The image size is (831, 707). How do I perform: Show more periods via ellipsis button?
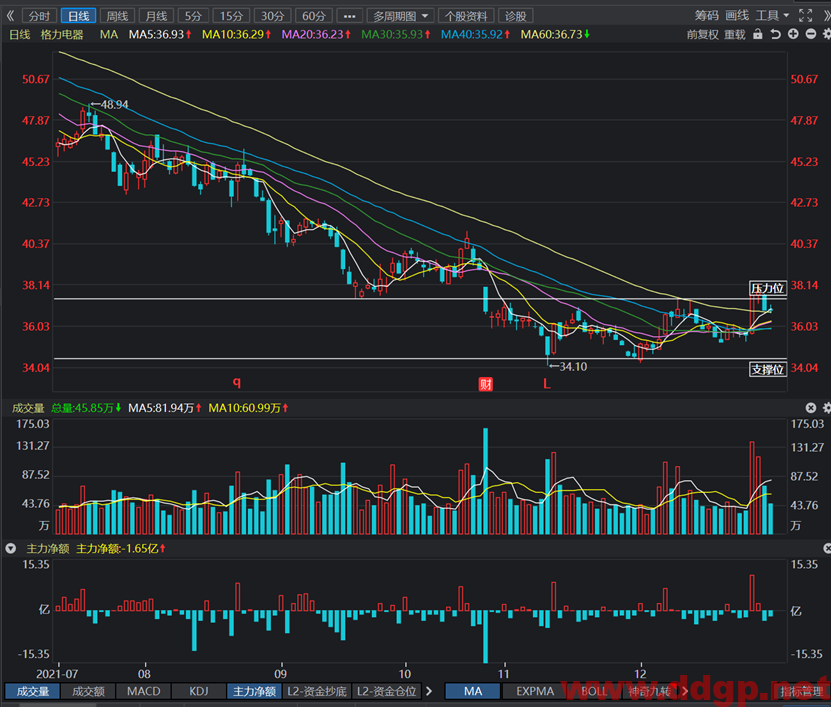pos(349,16)
